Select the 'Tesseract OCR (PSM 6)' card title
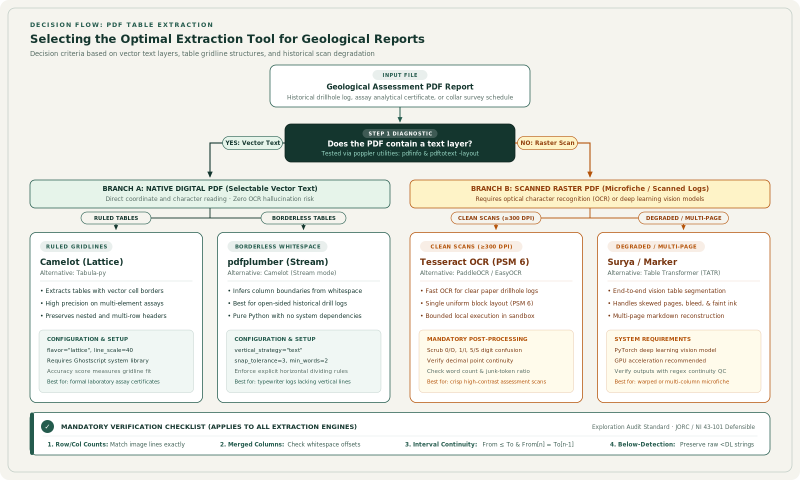 (474, 262)
